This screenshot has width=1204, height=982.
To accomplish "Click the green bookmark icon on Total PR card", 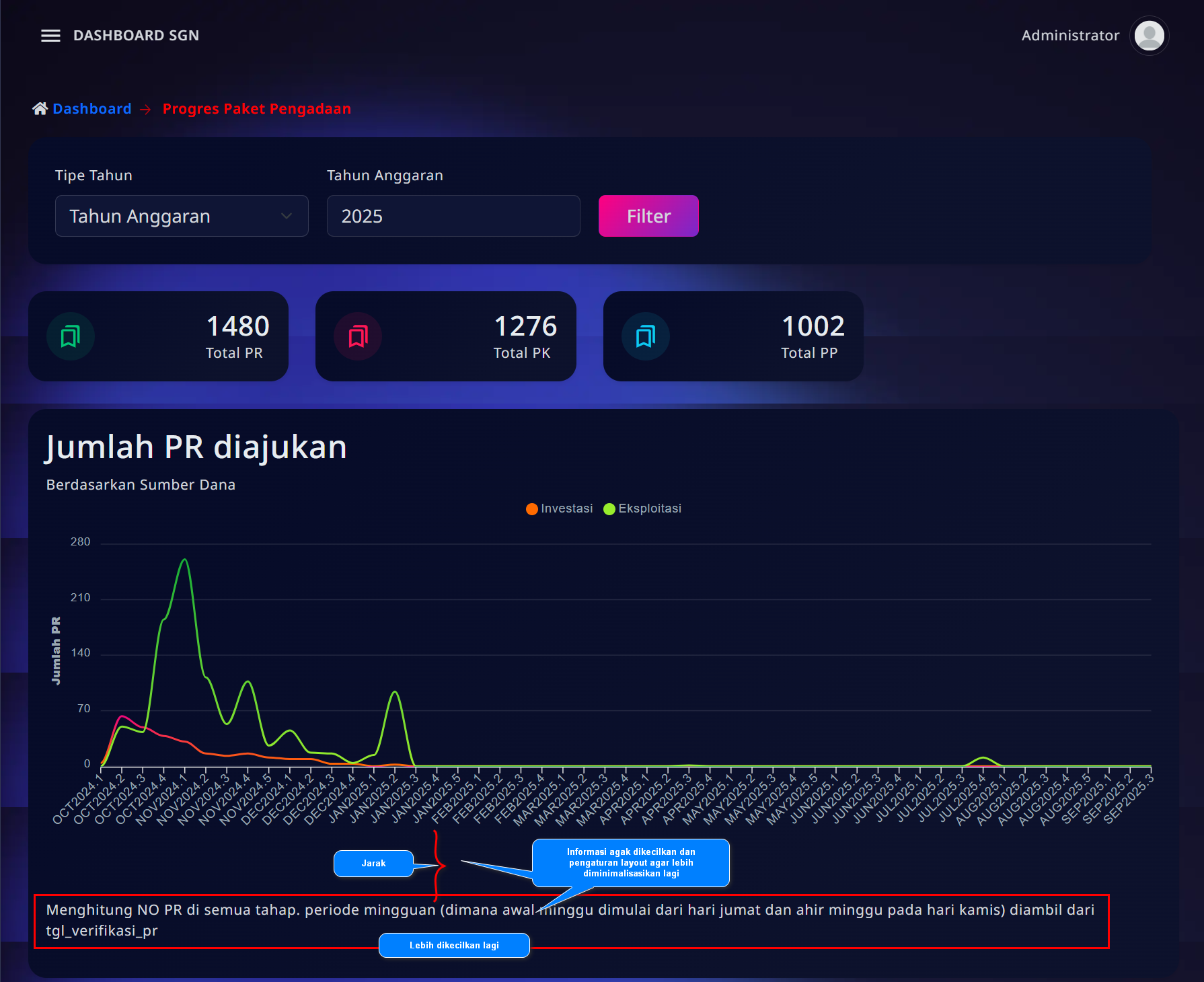I will tap(71, 336).
